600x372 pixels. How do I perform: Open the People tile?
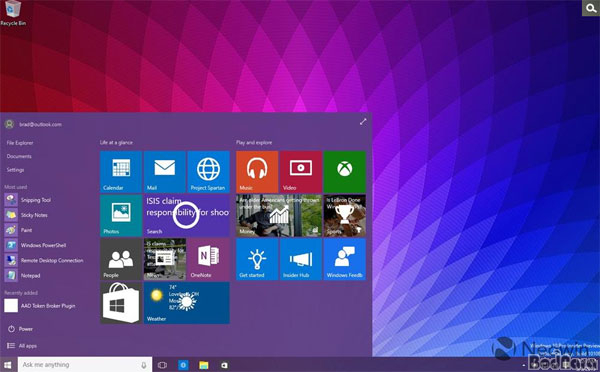[121, 259]
